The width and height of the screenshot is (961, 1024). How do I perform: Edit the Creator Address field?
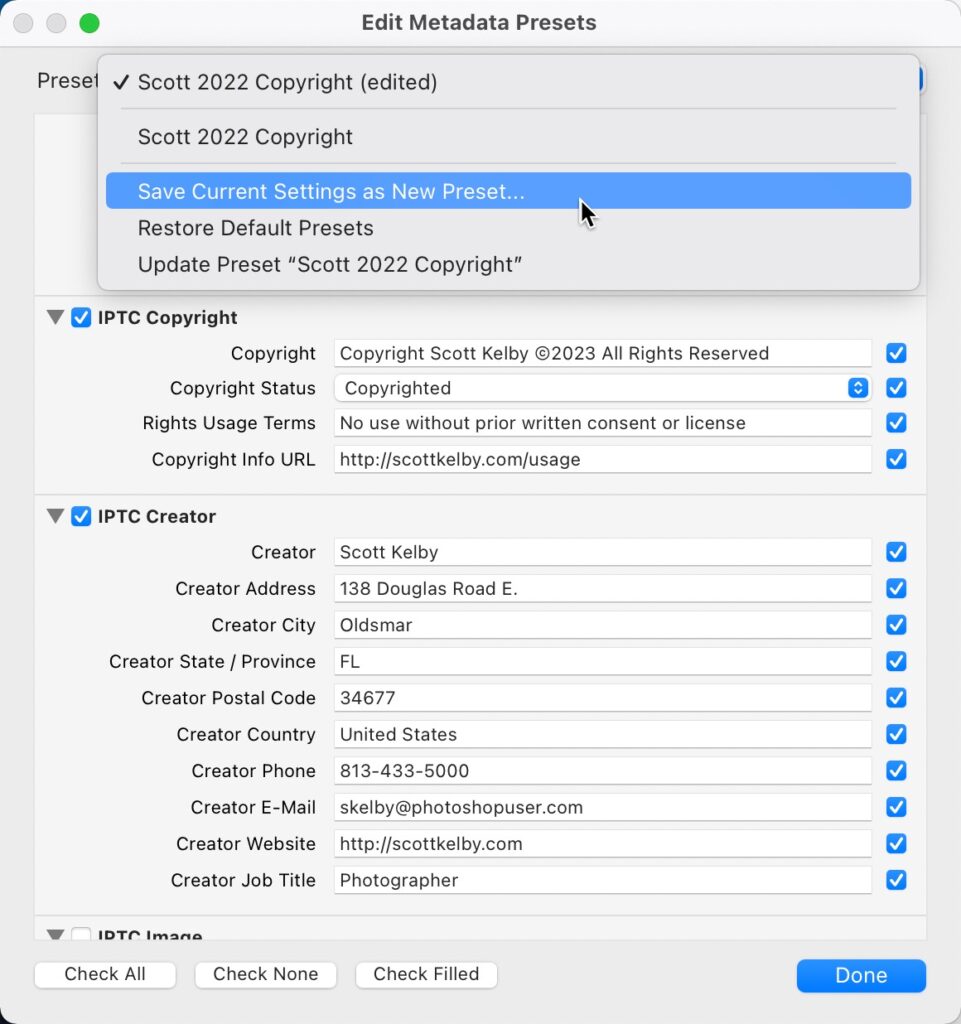click(x=603, y=588)
